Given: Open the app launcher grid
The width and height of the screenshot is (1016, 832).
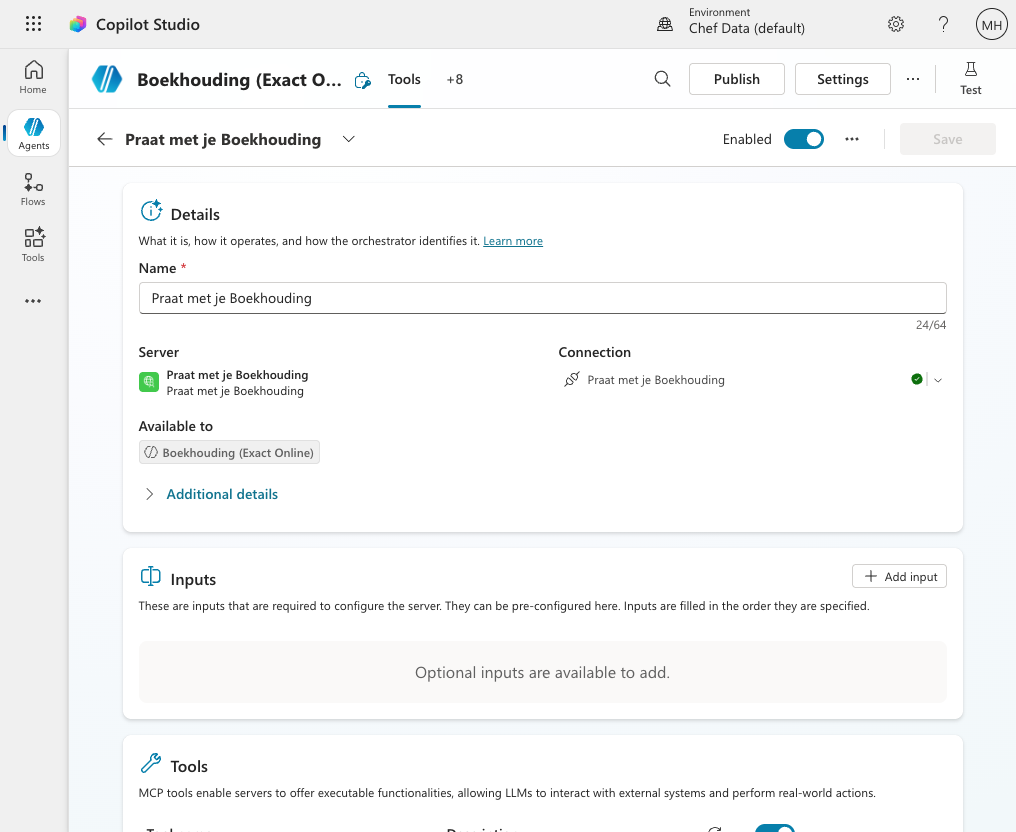Looking at the screenshot, I should click(33, 24).
